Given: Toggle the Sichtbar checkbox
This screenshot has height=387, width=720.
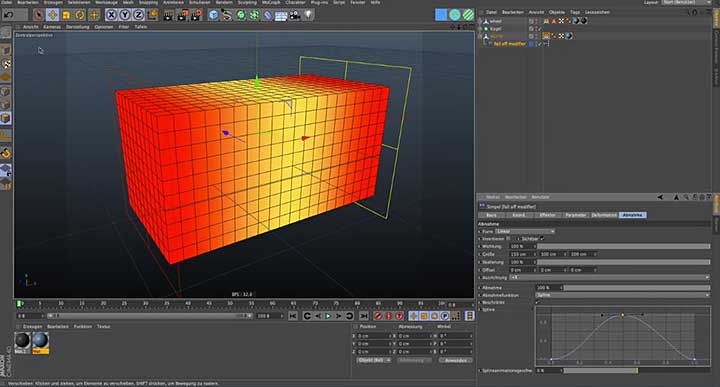Looking at the screenshot, I should (x=542, y=239).
